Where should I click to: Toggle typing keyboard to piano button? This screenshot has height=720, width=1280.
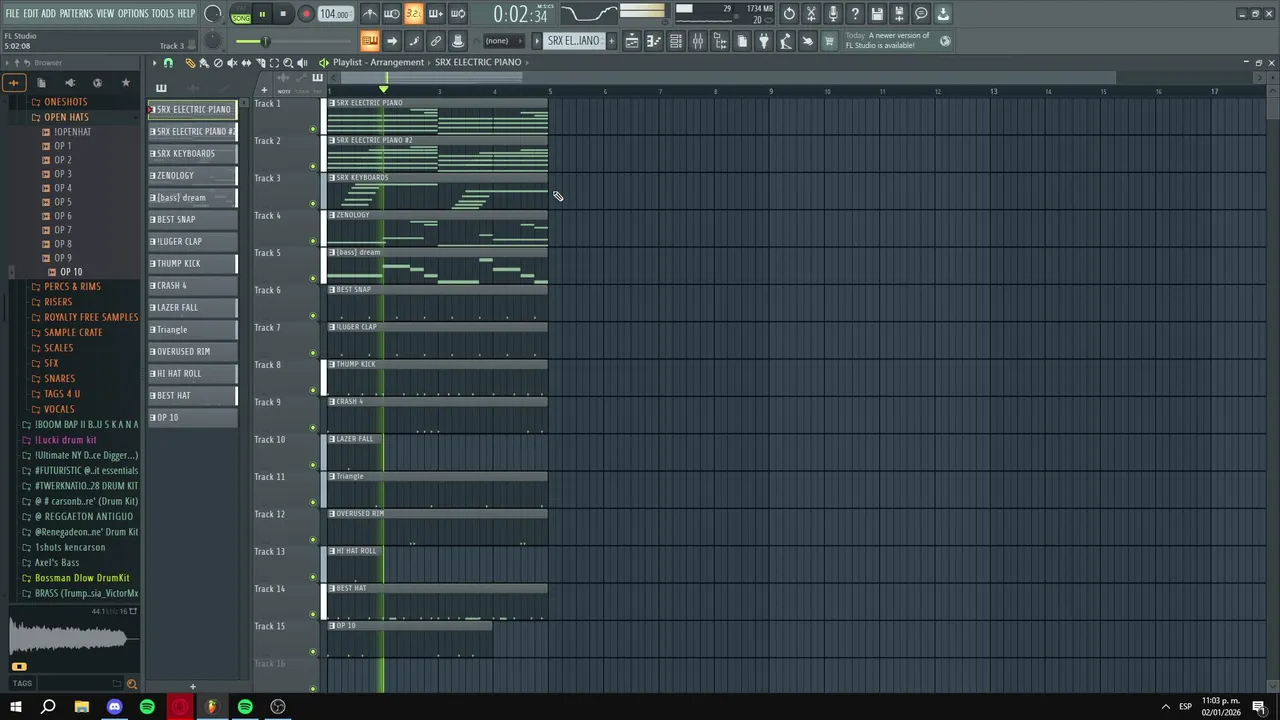[370, 41]
